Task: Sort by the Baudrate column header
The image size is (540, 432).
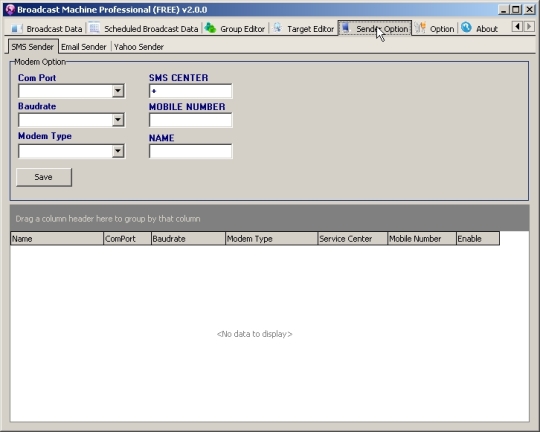Action: pos(188,238)
